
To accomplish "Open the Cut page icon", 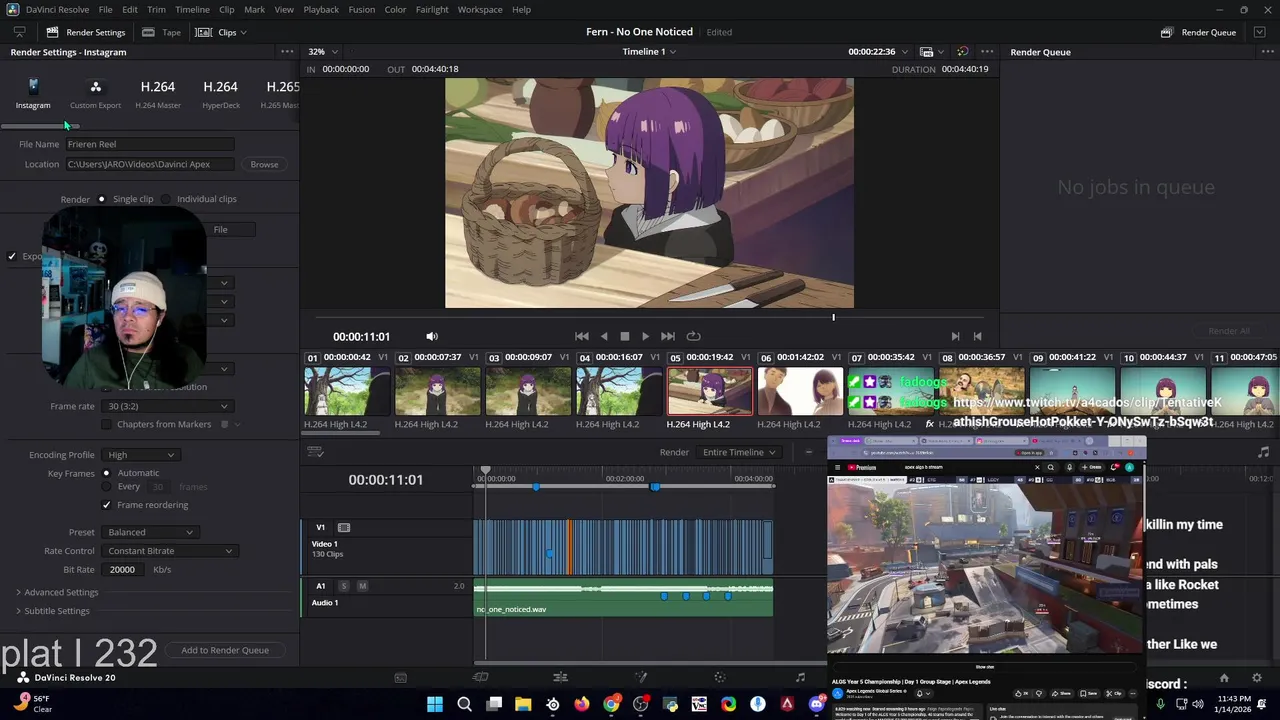I will tap(480, 677).
